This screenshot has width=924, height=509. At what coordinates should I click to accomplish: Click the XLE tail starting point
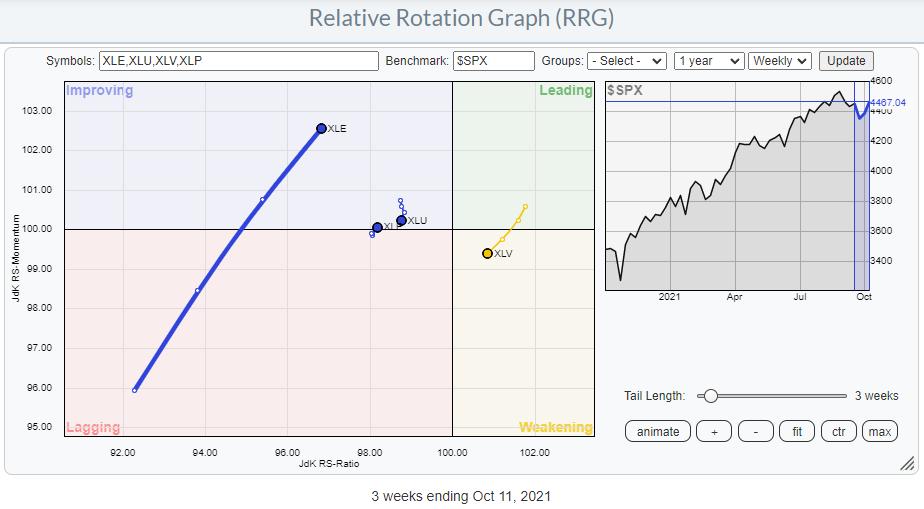[135, 390]
